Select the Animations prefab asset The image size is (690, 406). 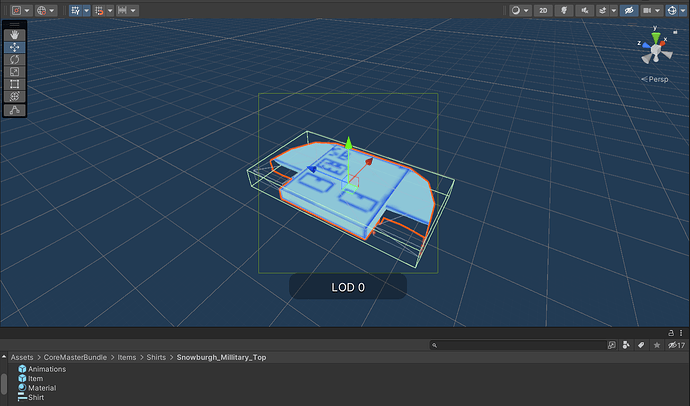[x=42, y=369]
